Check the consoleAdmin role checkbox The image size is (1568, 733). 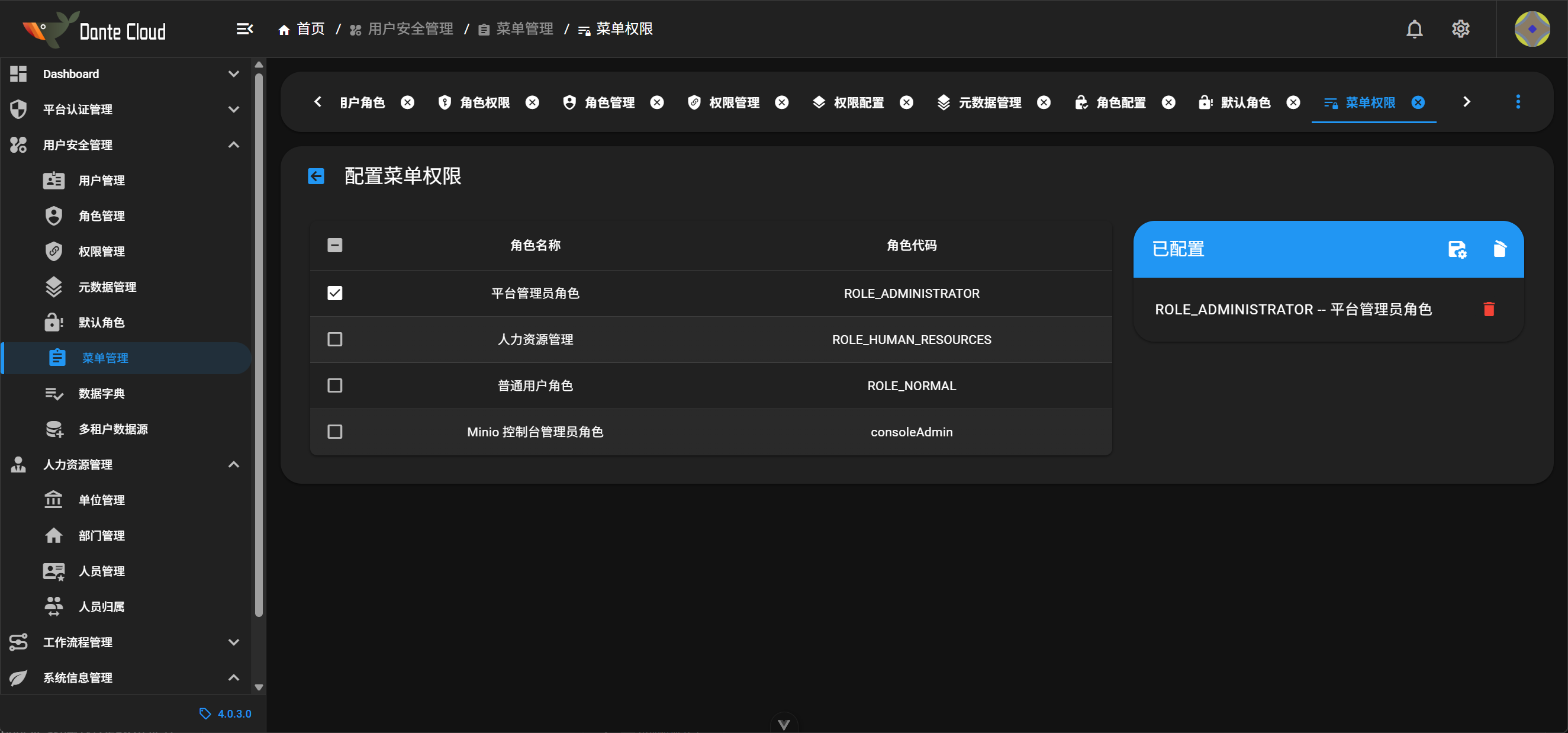click(334, 432)
